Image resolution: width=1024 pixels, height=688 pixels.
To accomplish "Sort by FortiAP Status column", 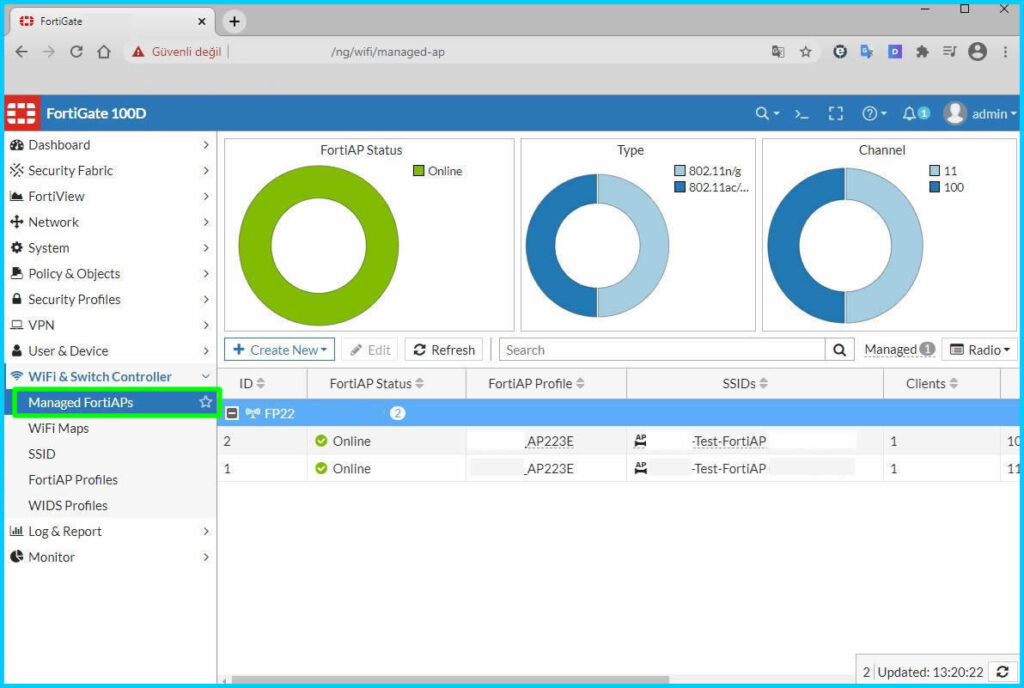I will pyautogui.click(x=377, y=384).
